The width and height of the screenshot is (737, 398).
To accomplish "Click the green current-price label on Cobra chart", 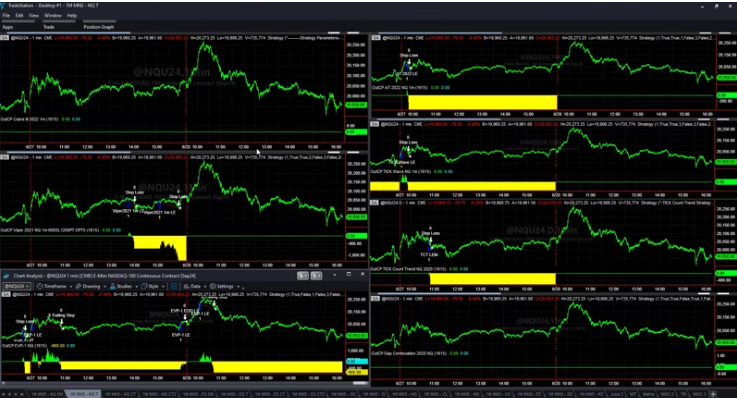I will [x=356, y=105].
